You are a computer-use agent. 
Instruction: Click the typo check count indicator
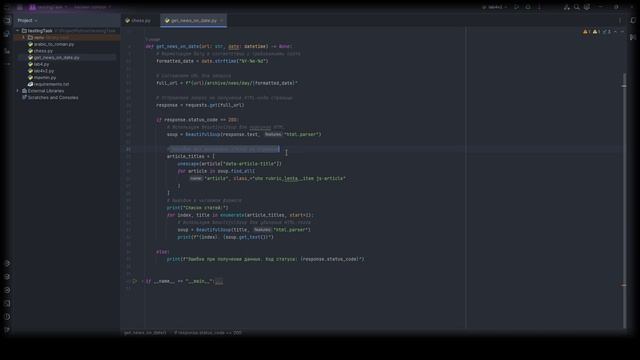coord(607,31)
